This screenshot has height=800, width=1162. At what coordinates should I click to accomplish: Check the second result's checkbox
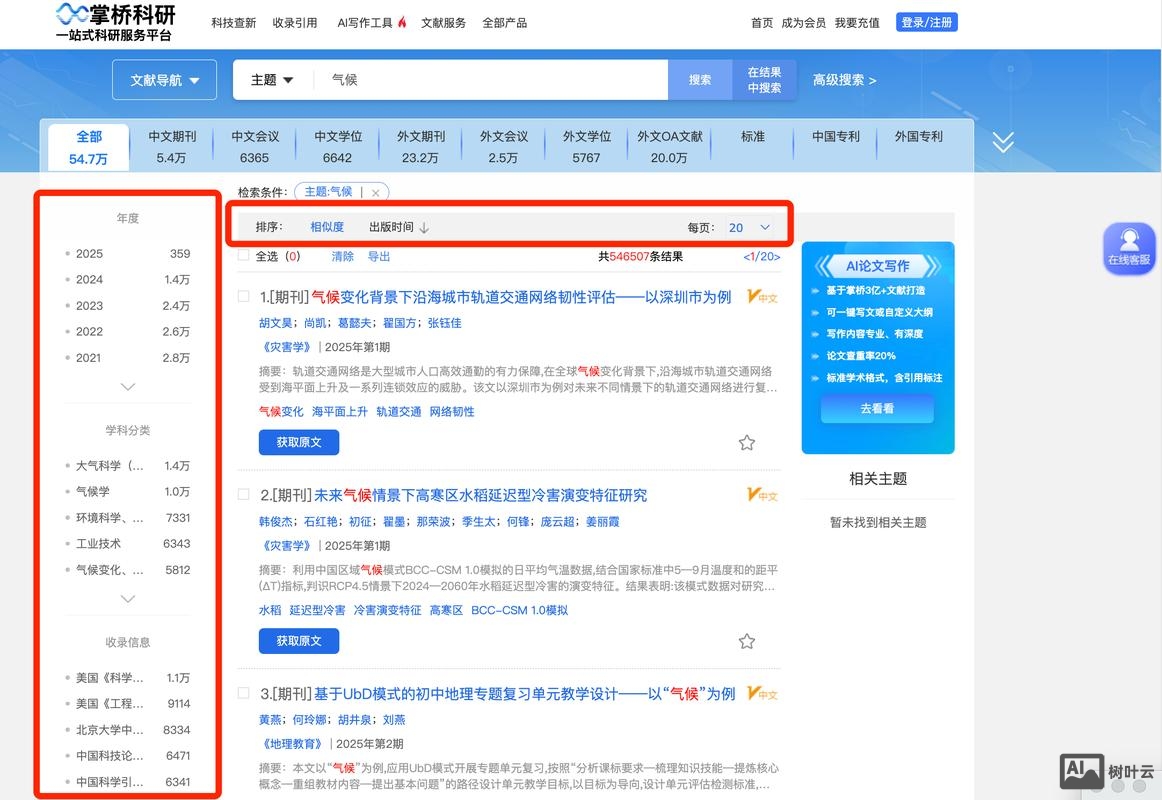coord(240,495)
